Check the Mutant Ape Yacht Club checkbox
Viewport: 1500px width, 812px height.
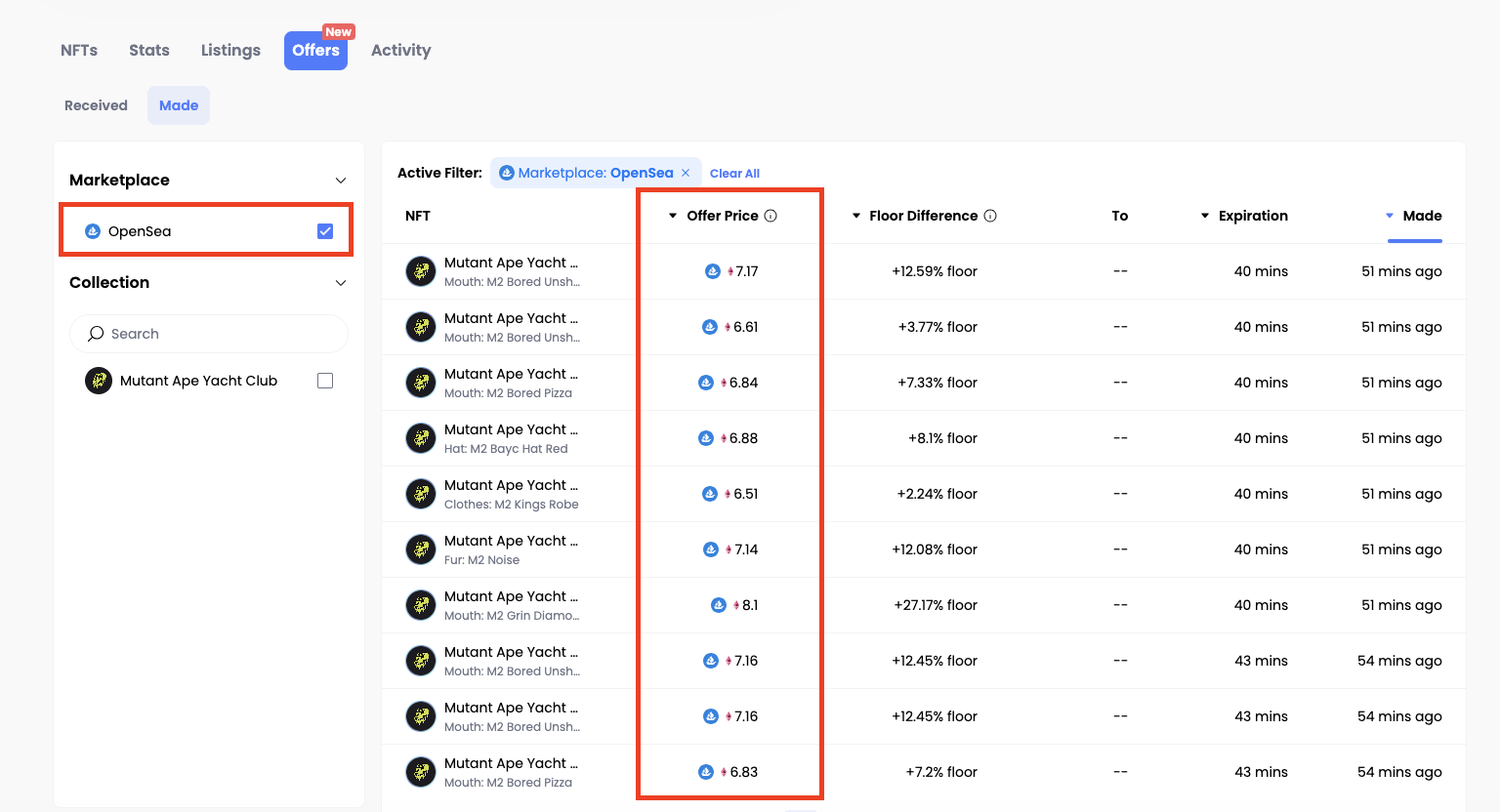click(x=325, y=381)
